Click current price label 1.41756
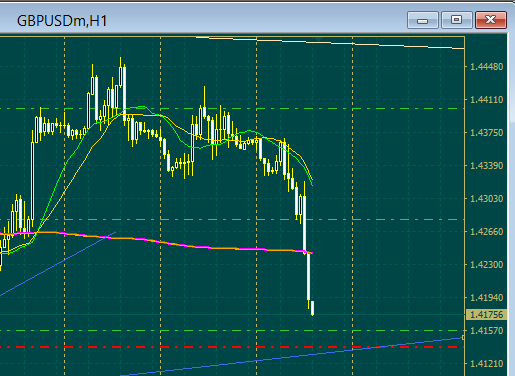The width and height of the screenshot is (515, 376). [486, 314]
